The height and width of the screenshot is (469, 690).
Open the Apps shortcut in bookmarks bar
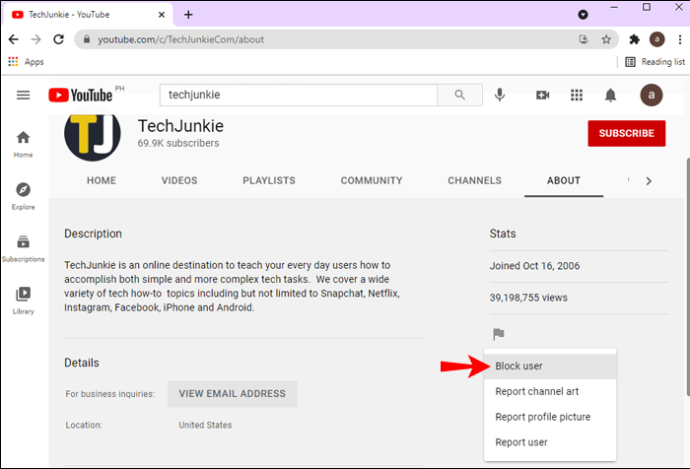pos(26,62)
